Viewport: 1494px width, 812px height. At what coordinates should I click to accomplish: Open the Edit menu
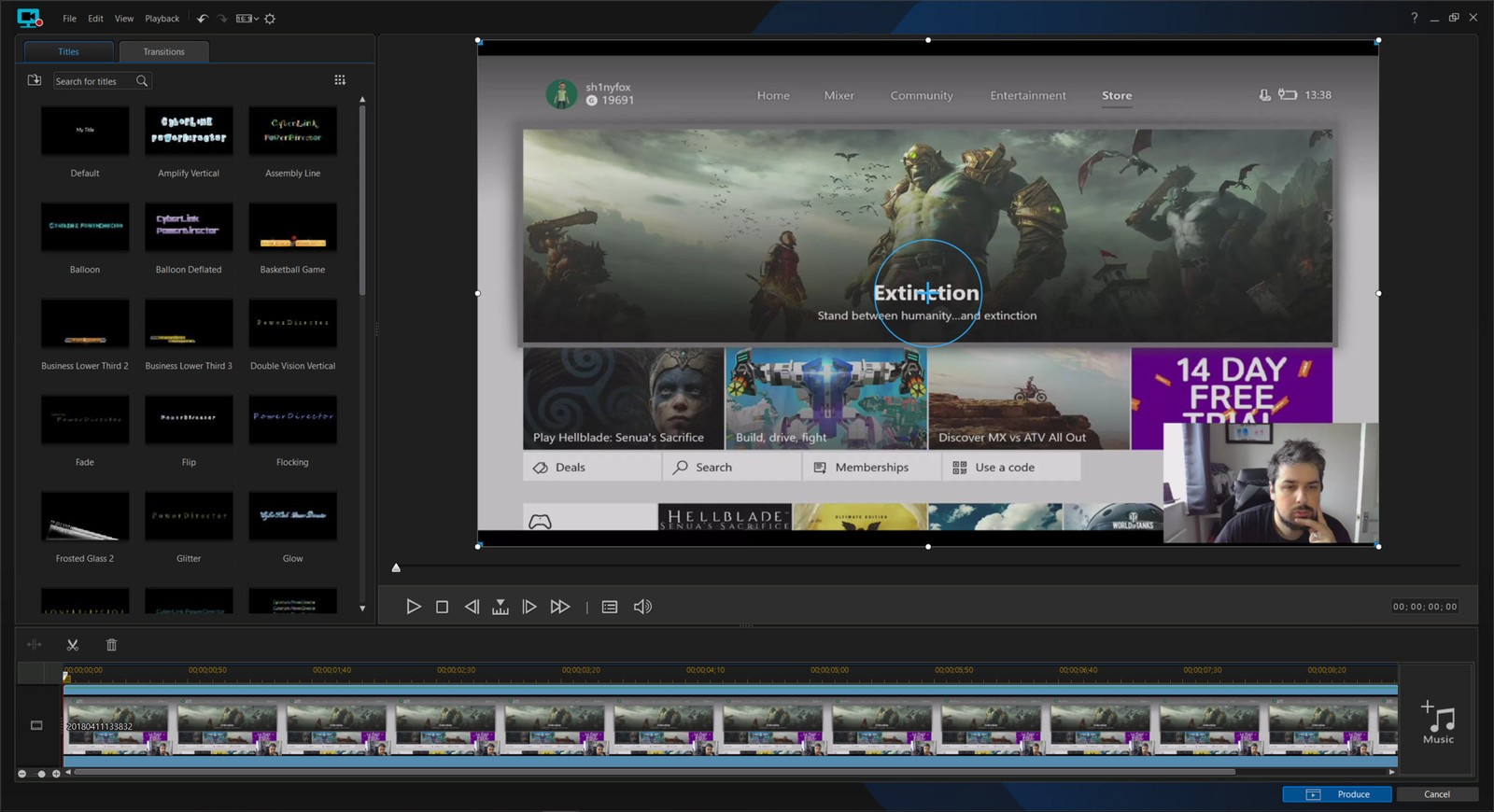pos(96,19)
